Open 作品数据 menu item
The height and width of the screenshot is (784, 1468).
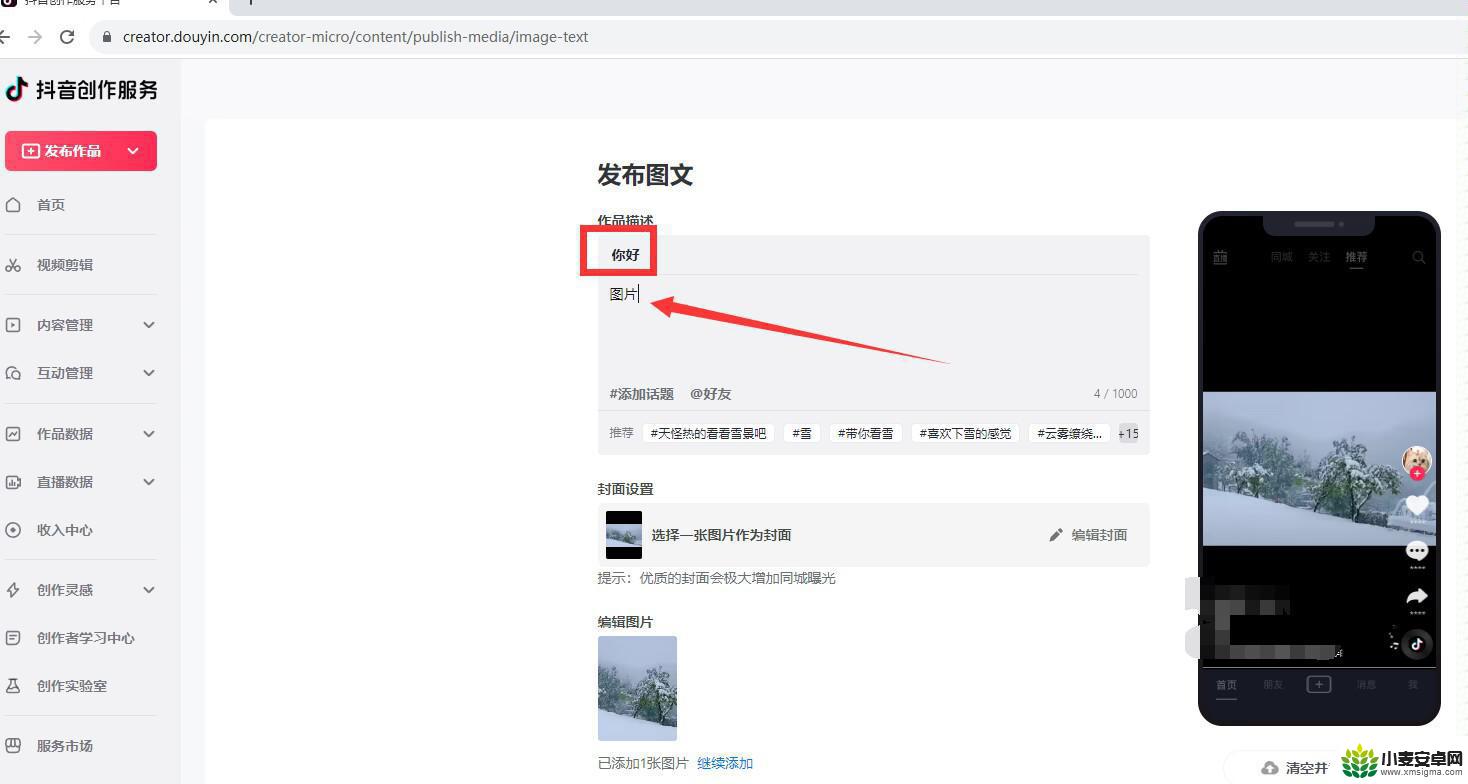(65, 434)
